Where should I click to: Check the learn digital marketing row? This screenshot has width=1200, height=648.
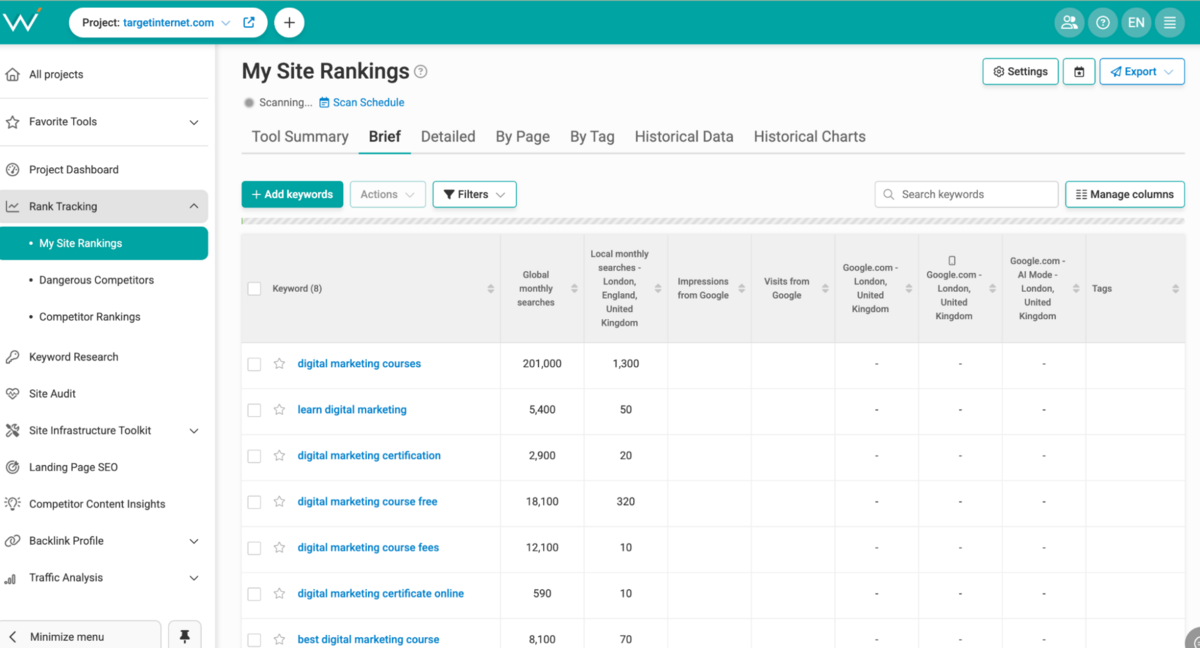click(x=254, y=410)
